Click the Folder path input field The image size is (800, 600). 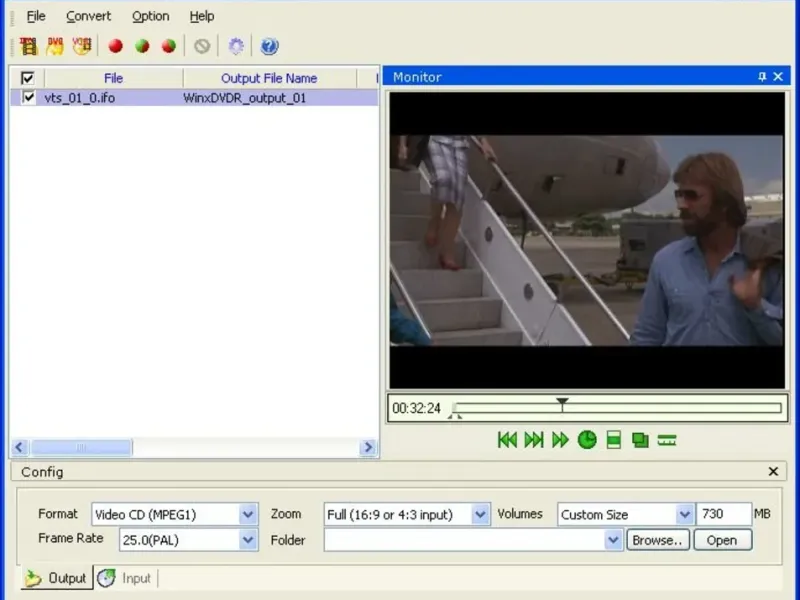click(464, 540)
